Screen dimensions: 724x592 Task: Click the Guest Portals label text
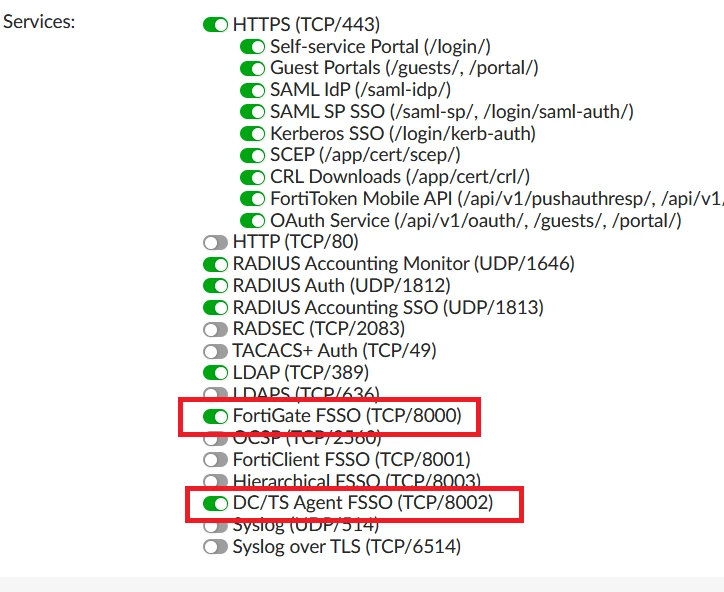(404, 68)
